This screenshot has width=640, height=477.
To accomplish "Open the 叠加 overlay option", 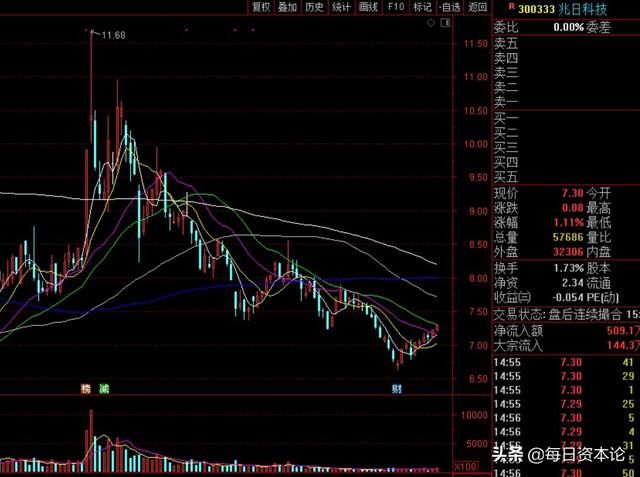I will click(x=288, y=7).
